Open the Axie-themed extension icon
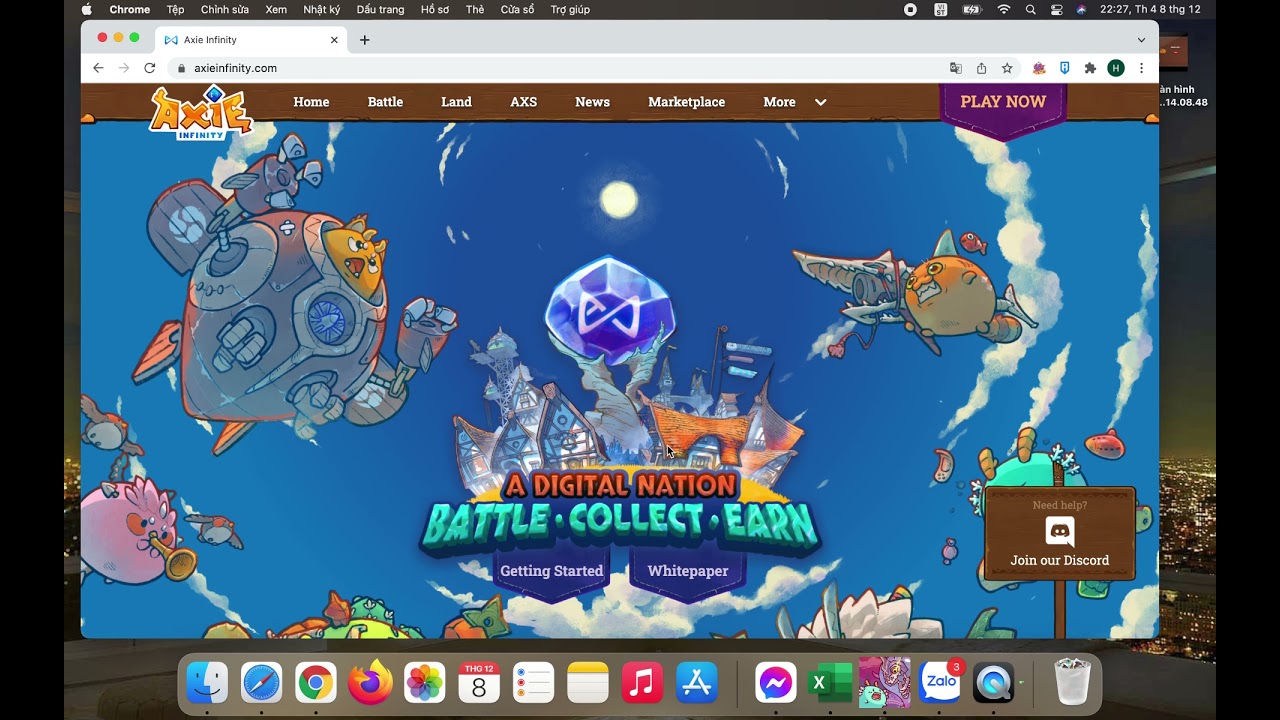Screen dimensions: 1280x720 click(x=1039, y=68)
